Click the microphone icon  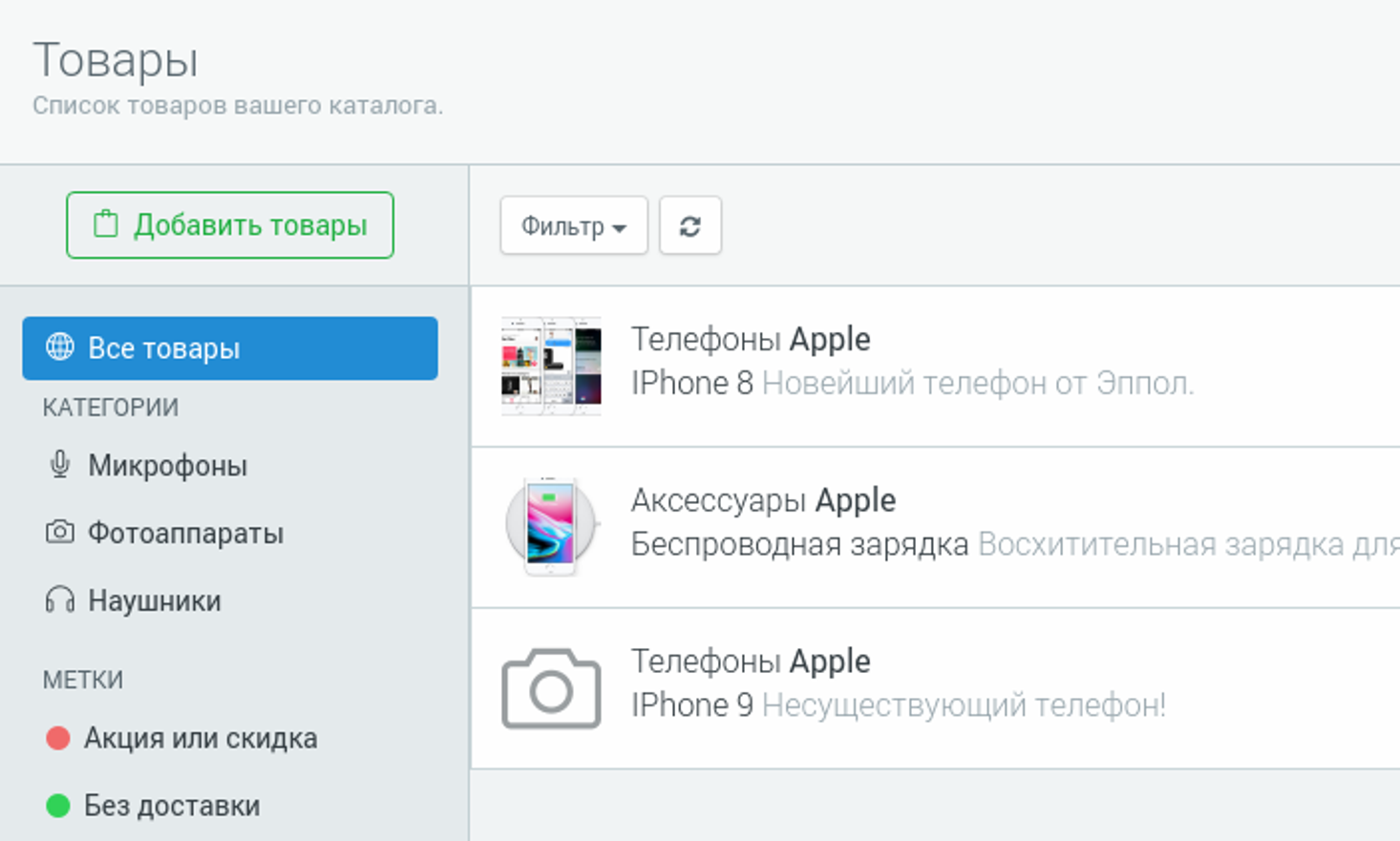click(x=59, y=465)
